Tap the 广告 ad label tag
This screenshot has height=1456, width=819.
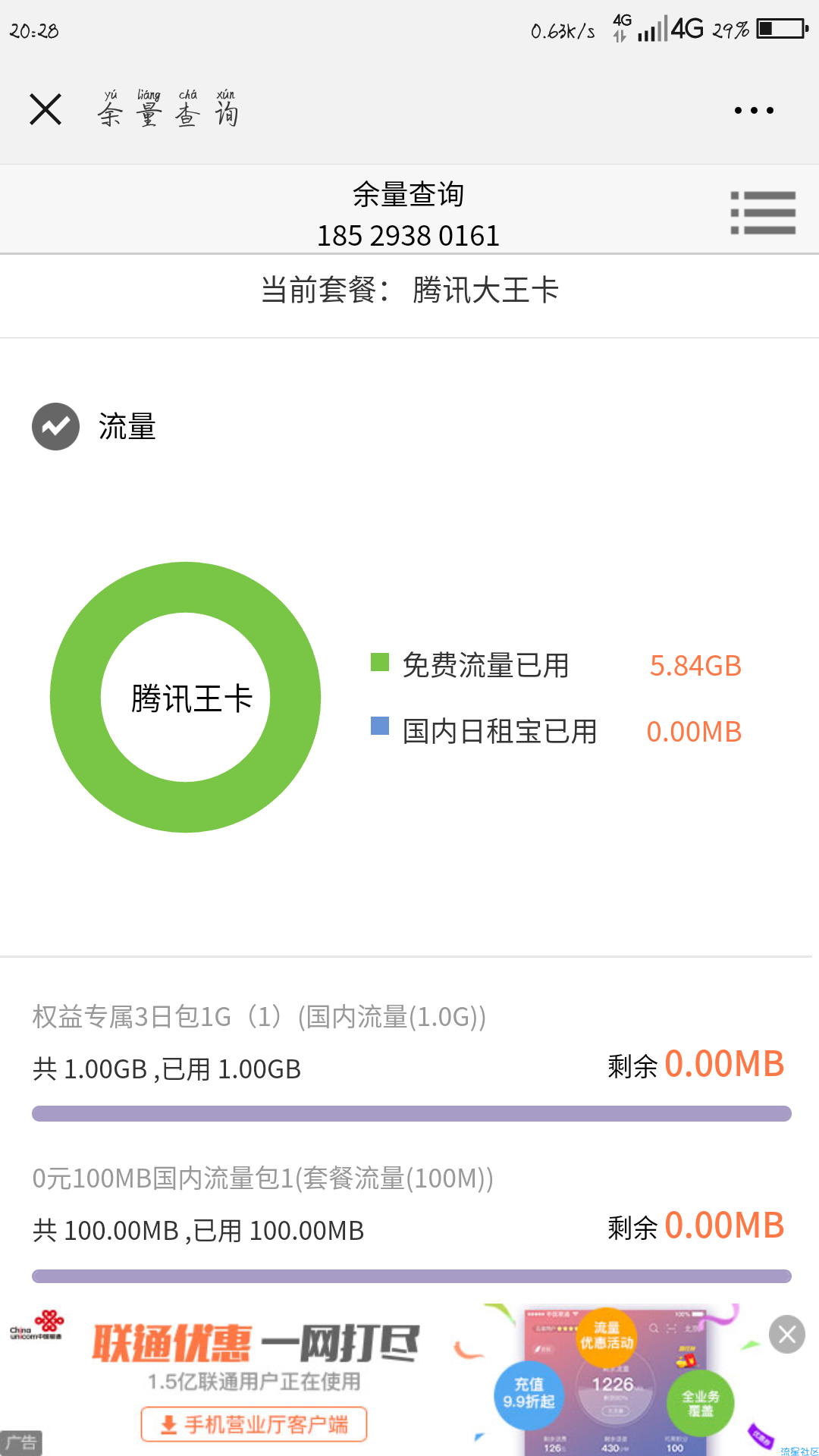pos(20,1442)
